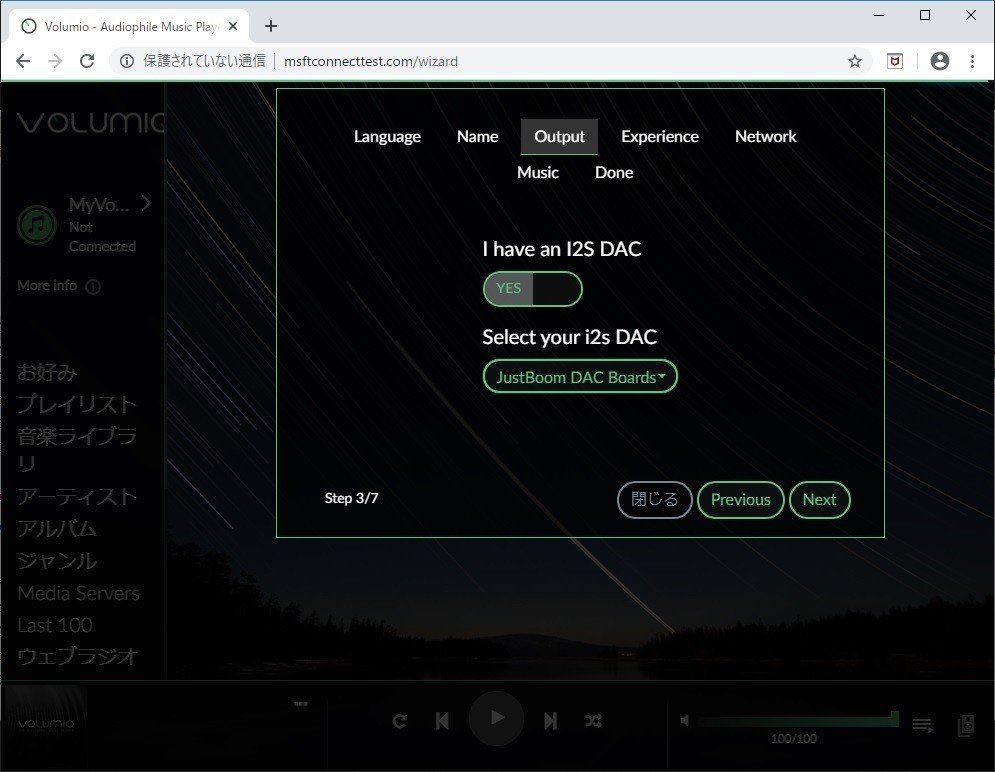The height and width of the screenshot is (772, 995).
Task: Open the Chrome three-dot menu
Action: pyautogui.click(x=972, y=61)
